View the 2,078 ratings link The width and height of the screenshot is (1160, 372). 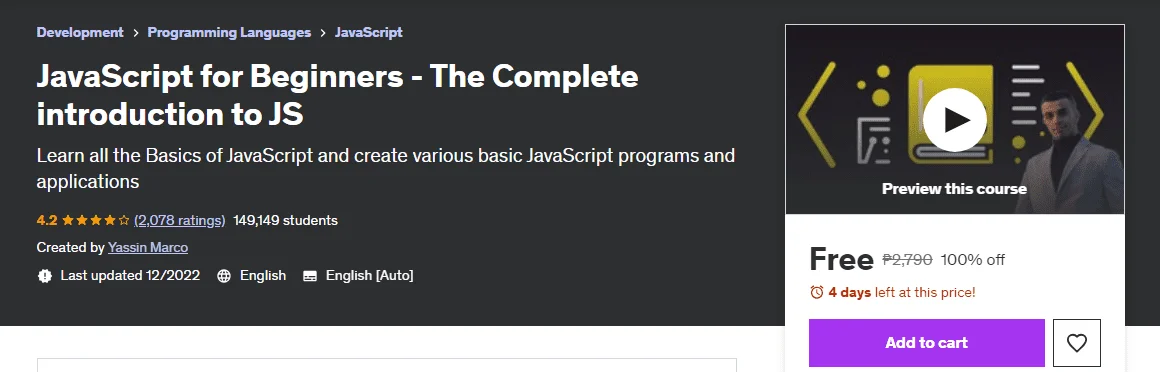180,220
